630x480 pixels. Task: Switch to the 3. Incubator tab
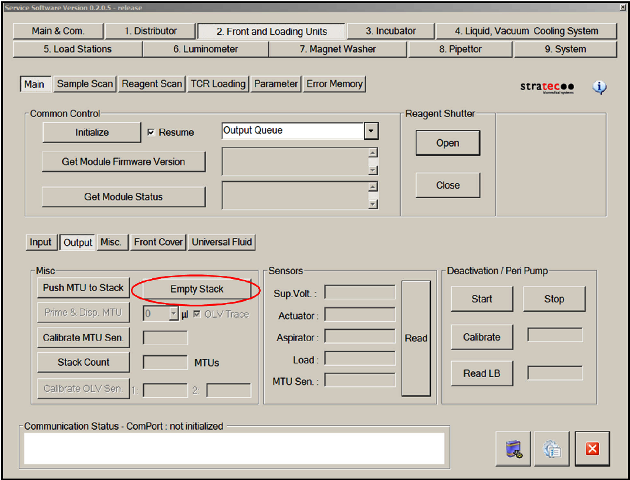389,31
